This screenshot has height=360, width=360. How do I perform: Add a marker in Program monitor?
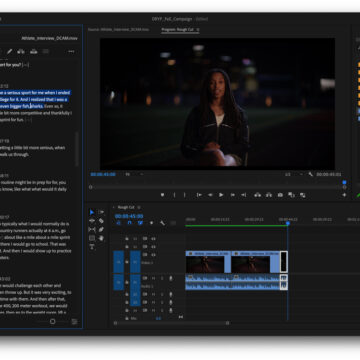162,195
